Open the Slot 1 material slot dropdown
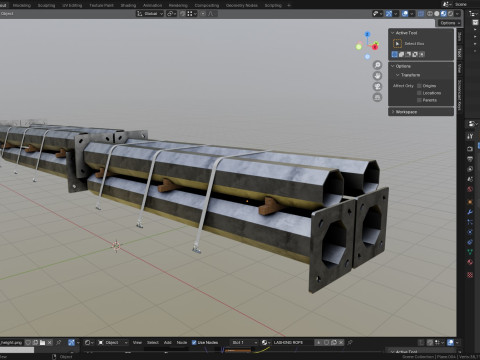Image resolution: width=480 pixels, height=360 pixels. 245,342
